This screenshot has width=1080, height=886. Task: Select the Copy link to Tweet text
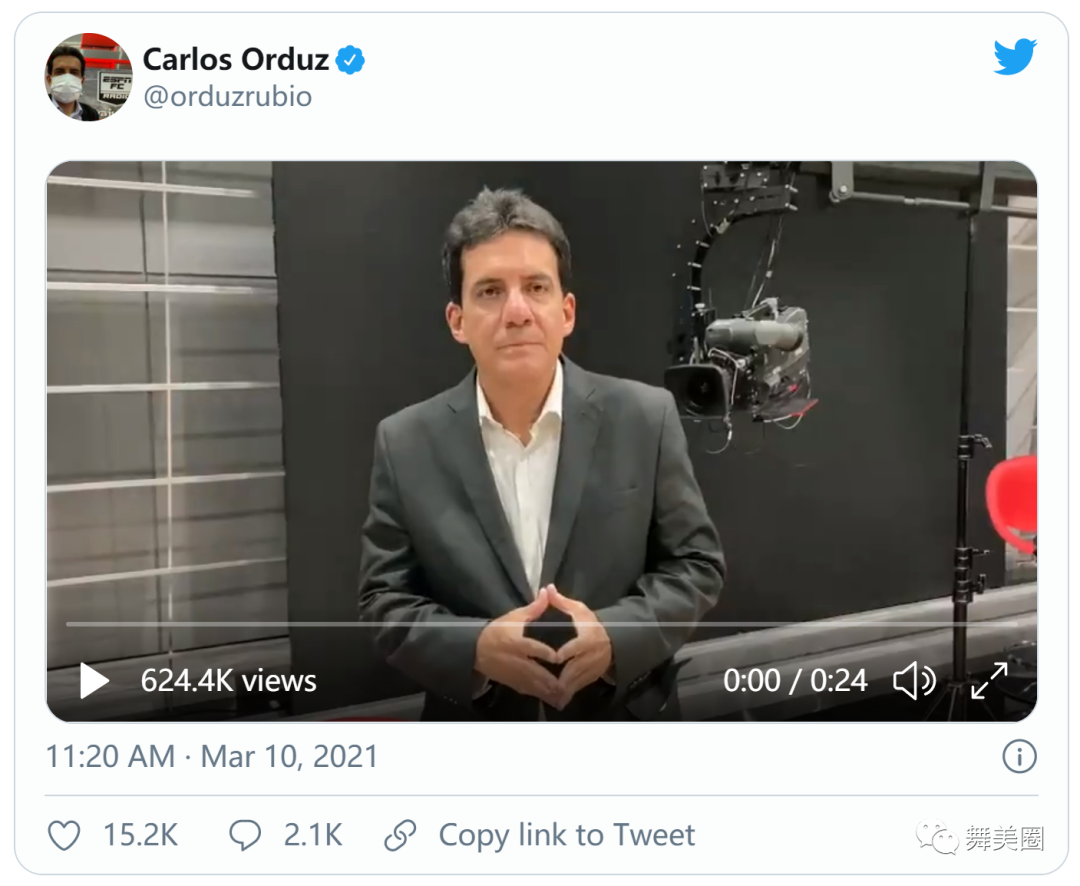566,835
